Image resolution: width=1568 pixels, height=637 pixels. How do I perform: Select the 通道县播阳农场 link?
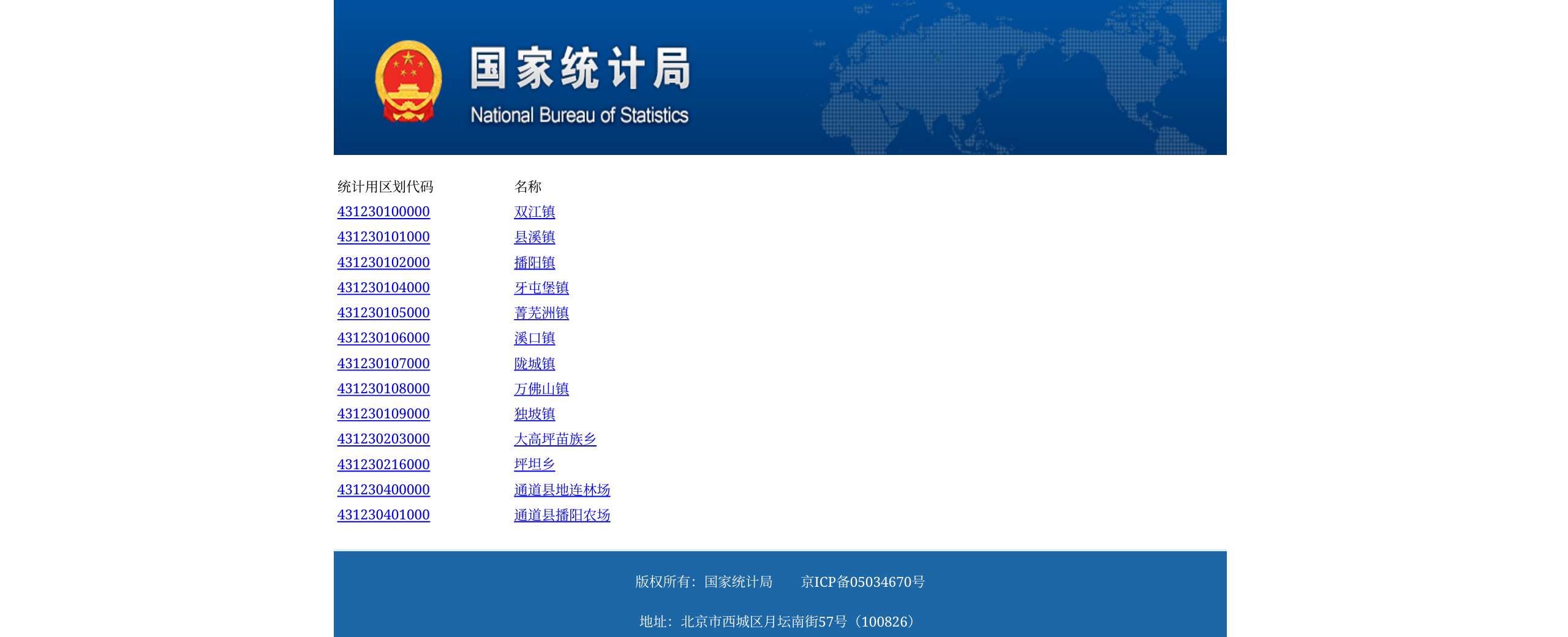[562, 515]
